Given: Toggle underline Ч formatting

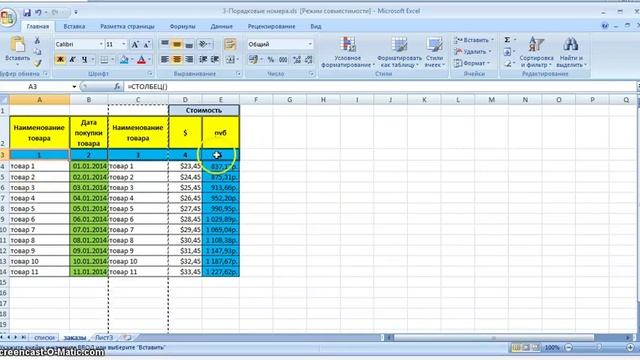Looking at the screenshot, I should [x=84, y=60].
